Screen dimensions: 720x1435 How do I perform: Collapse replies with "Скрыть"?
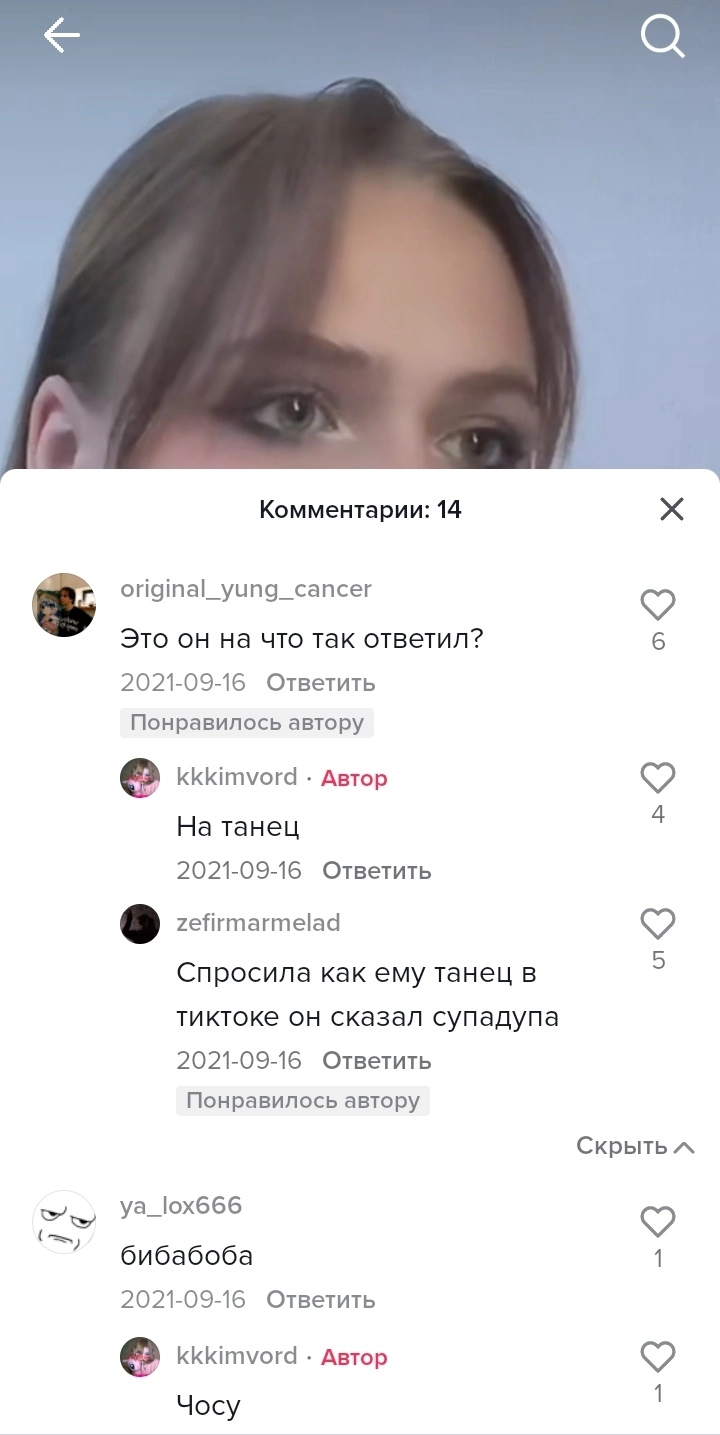[635, 1146]
